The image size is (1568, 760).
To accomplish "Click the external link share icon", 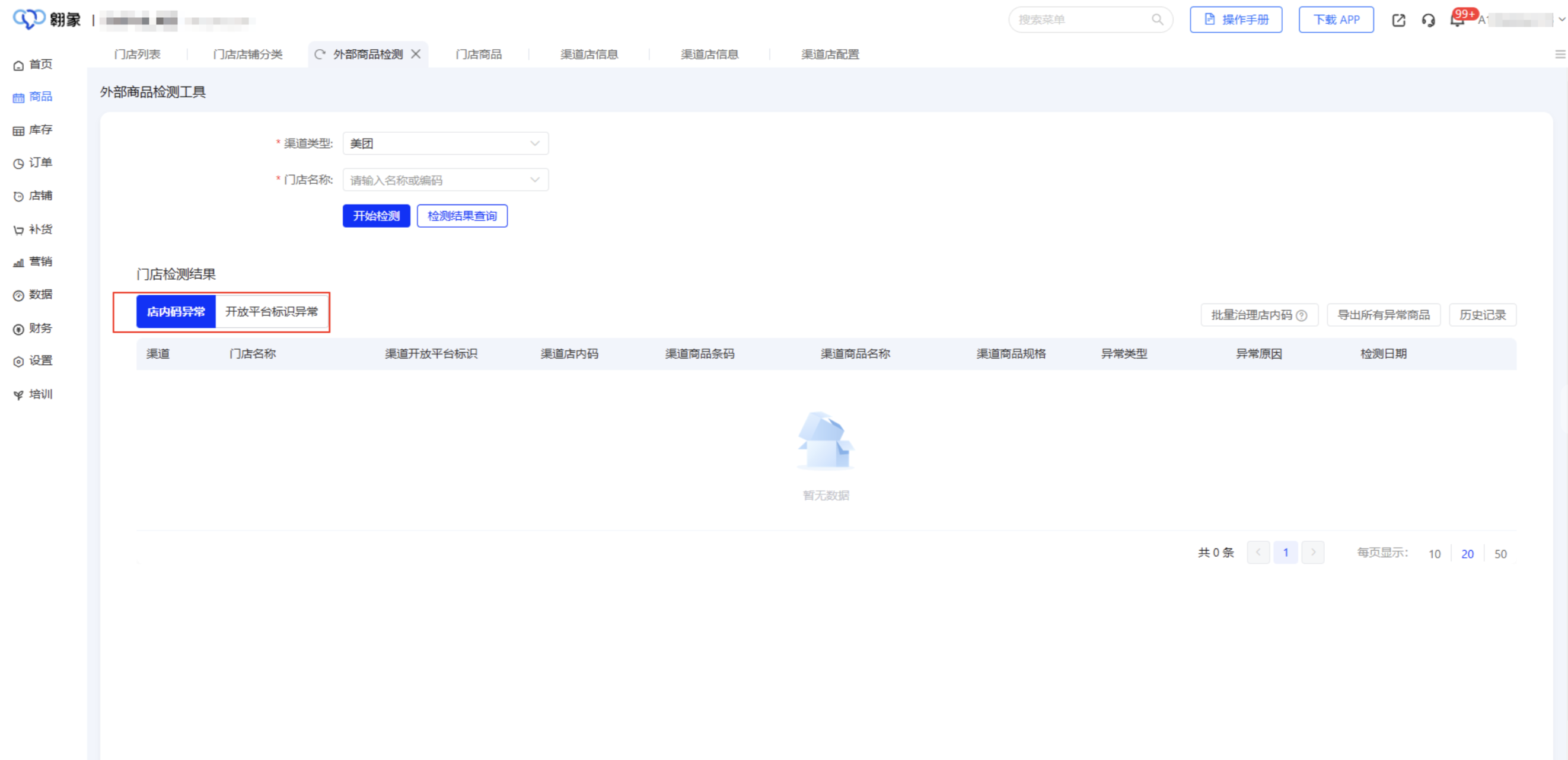I will coord(1399,20).
